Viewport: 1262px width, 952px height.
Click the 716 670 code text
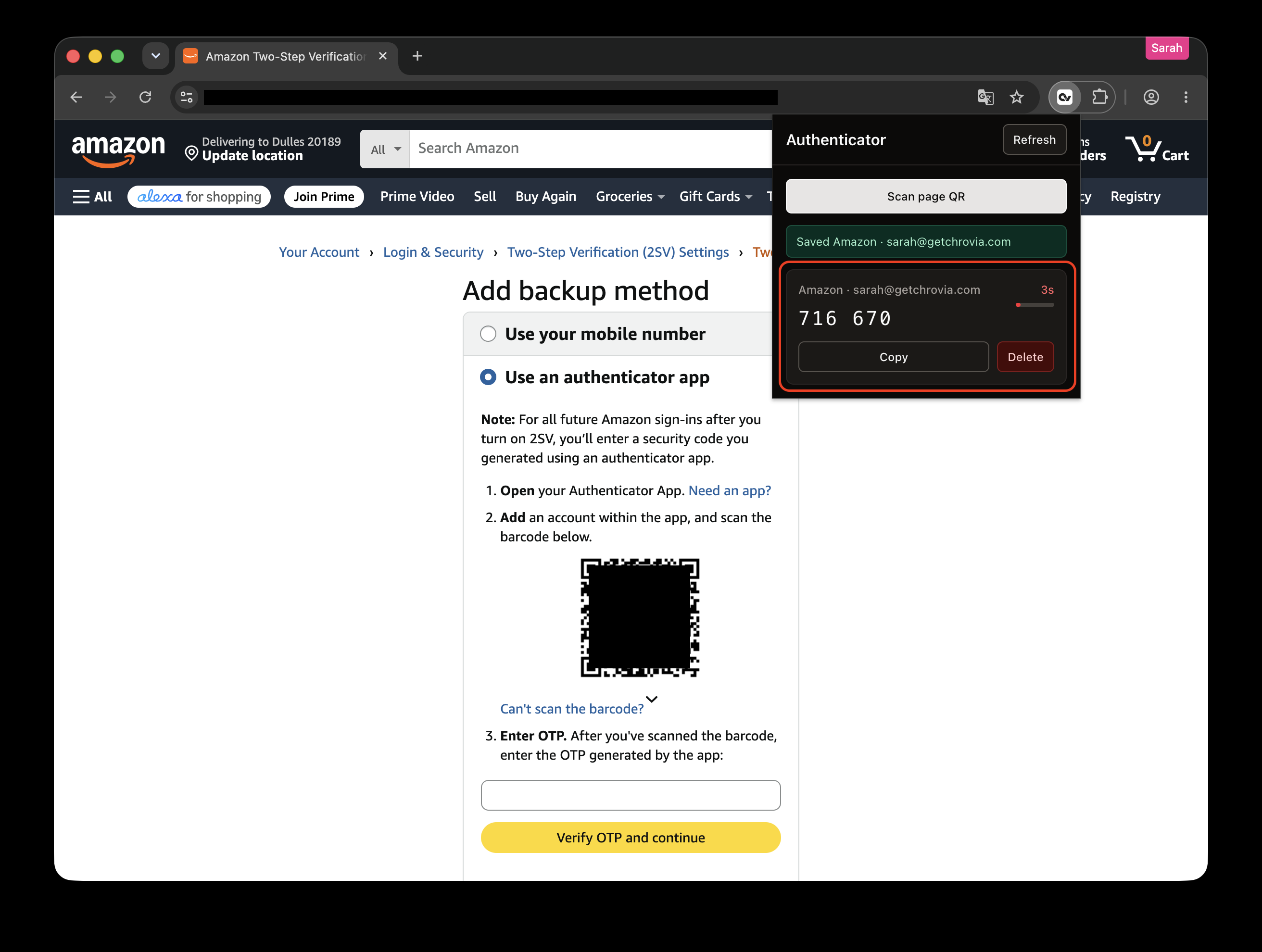(845, 318)
